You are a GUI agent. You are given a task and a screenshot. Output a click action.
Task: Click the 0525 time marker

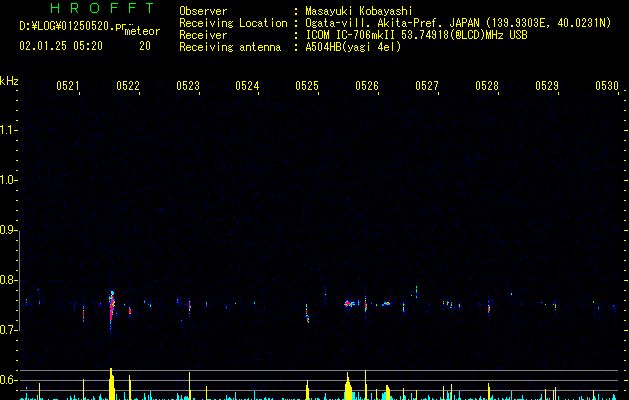coord(307,85)
